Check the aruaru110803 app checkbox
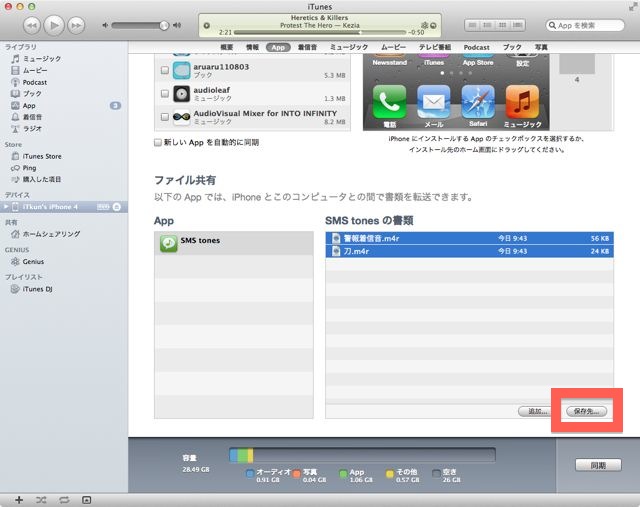Image resolution: width=640 pixels, height=507 pixels. pos(165,70)
